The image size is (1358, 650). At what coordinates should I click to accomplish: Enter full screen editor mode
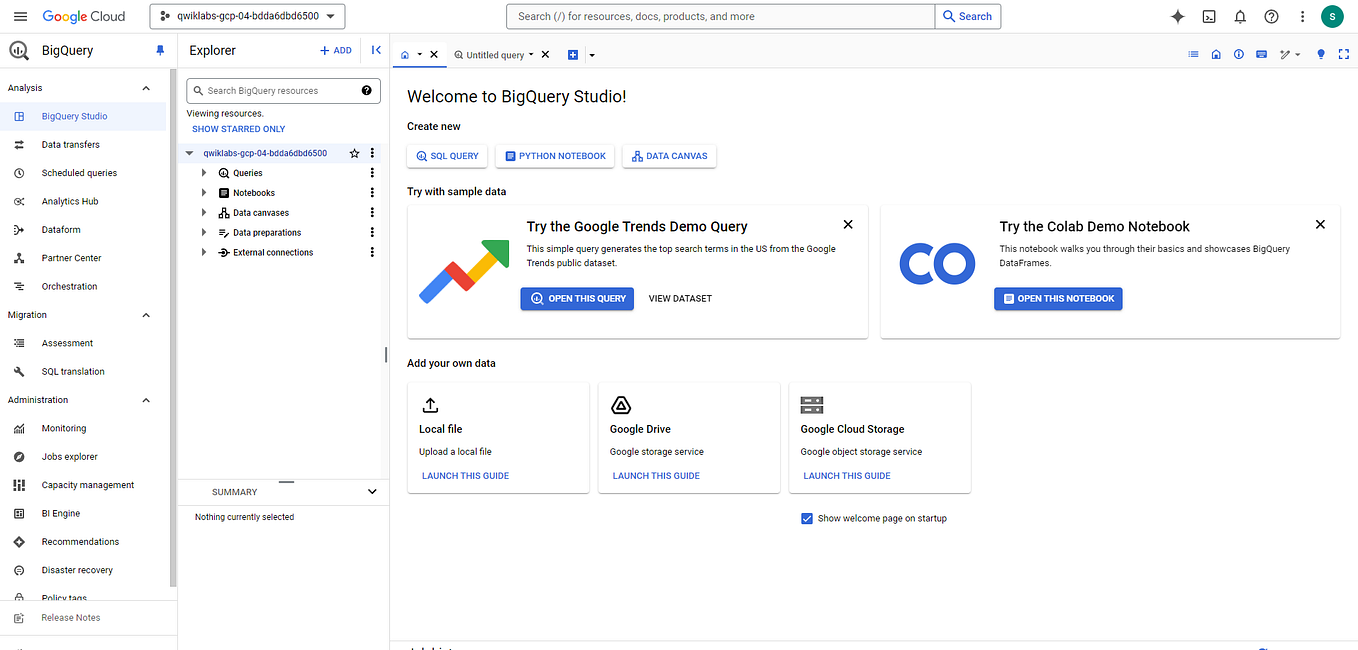1343,55
